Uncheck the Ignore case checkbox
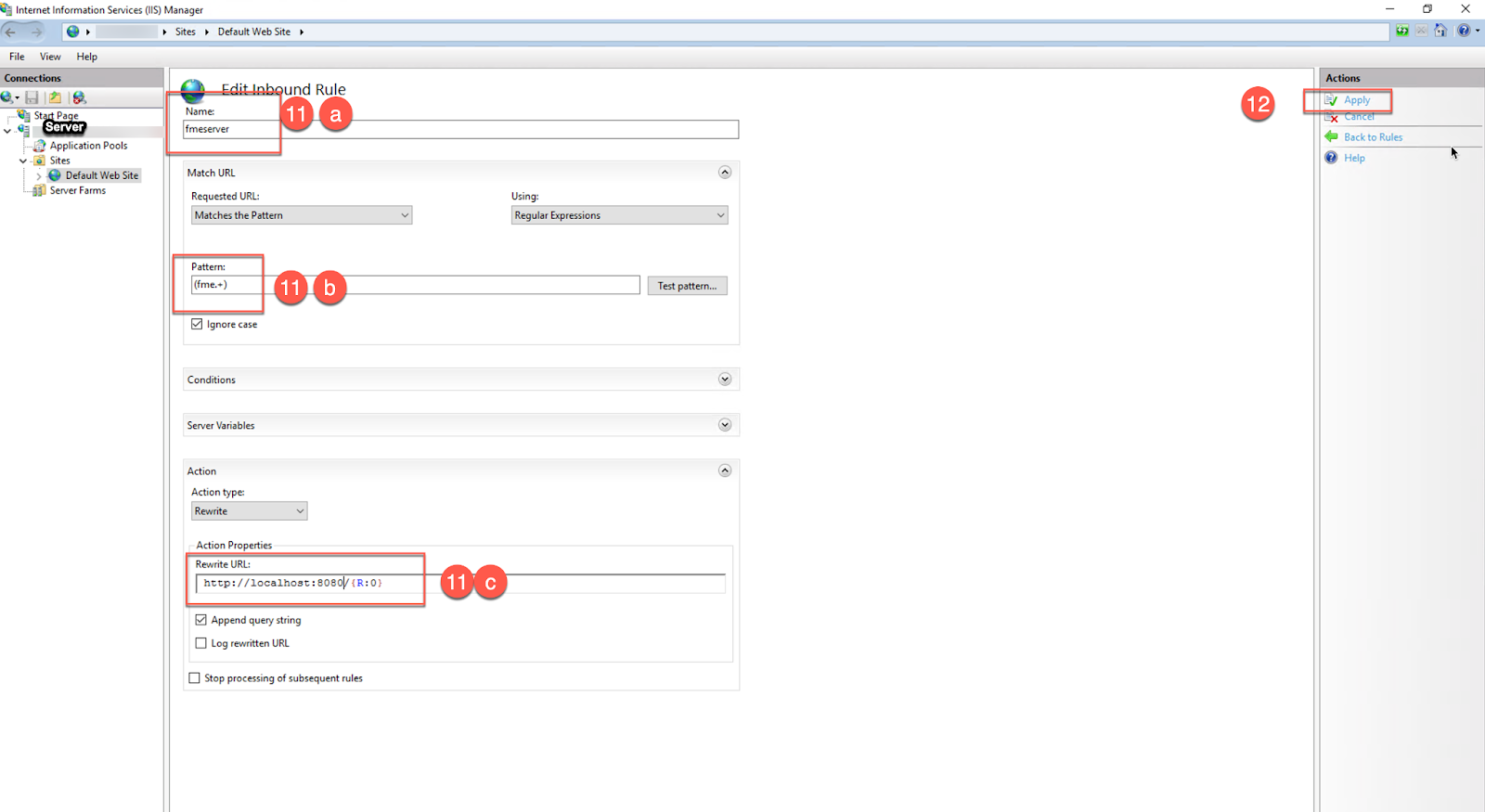Viewport: 1485px width, 812px height. pyautogui.click(x=197, y=324)
